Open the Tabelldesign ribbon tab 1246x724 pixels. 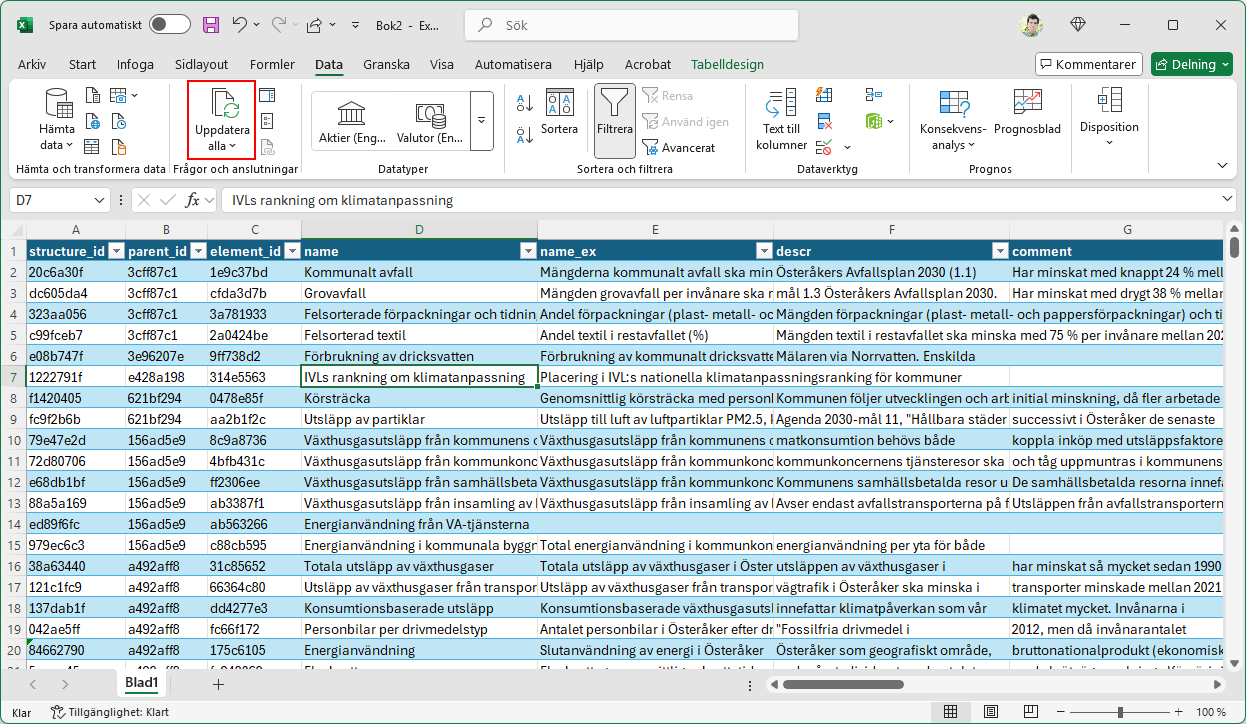(727, 64)
